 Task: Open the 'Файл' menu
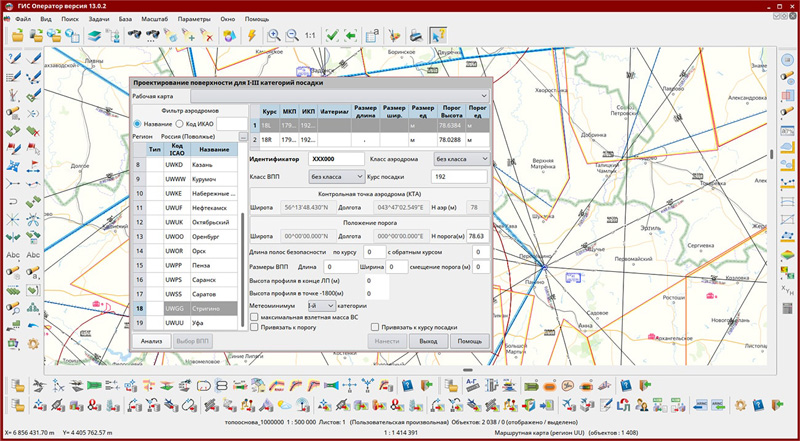point(23,19)
